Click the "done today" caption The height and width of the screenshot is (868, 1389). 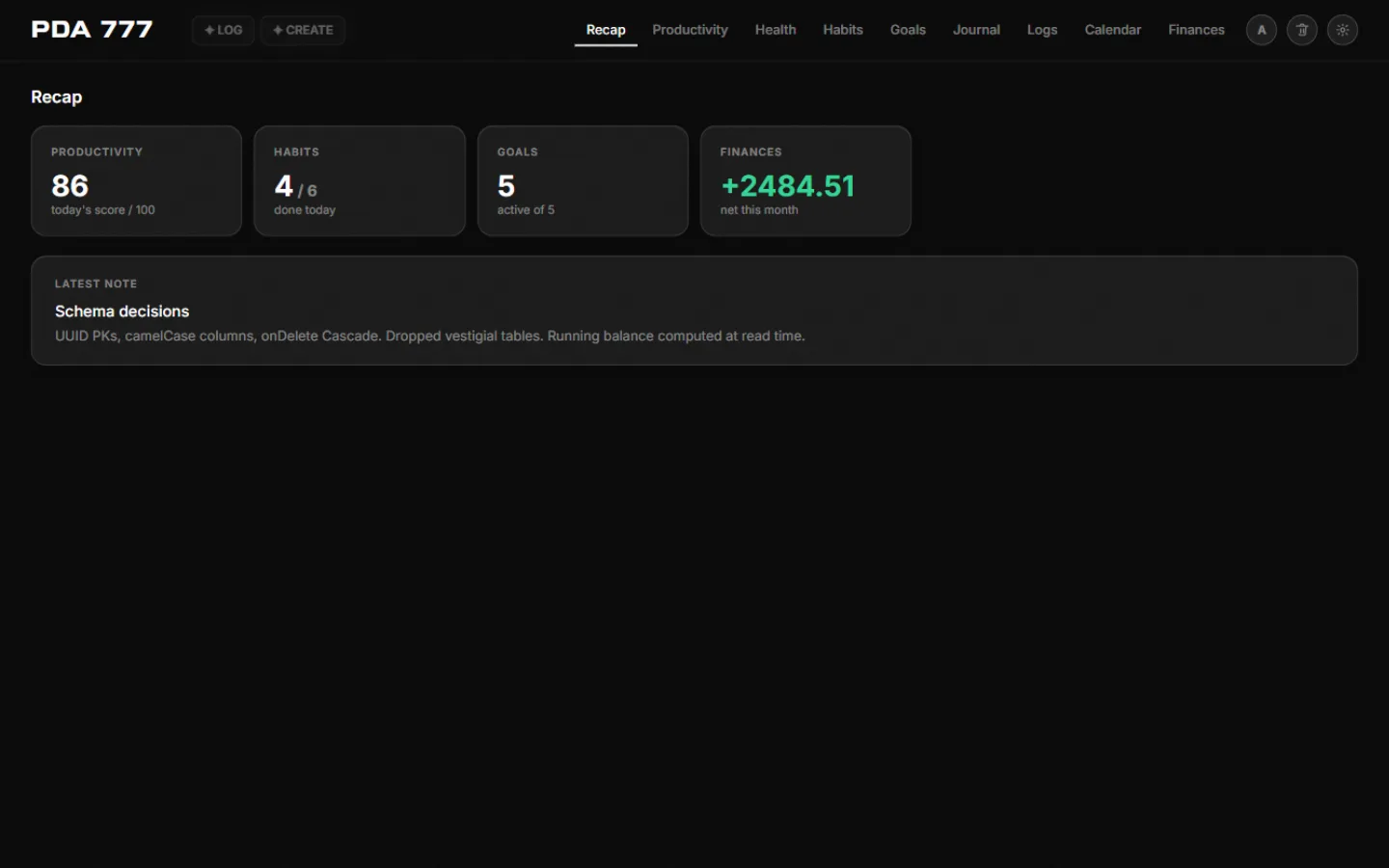point(305,210)
